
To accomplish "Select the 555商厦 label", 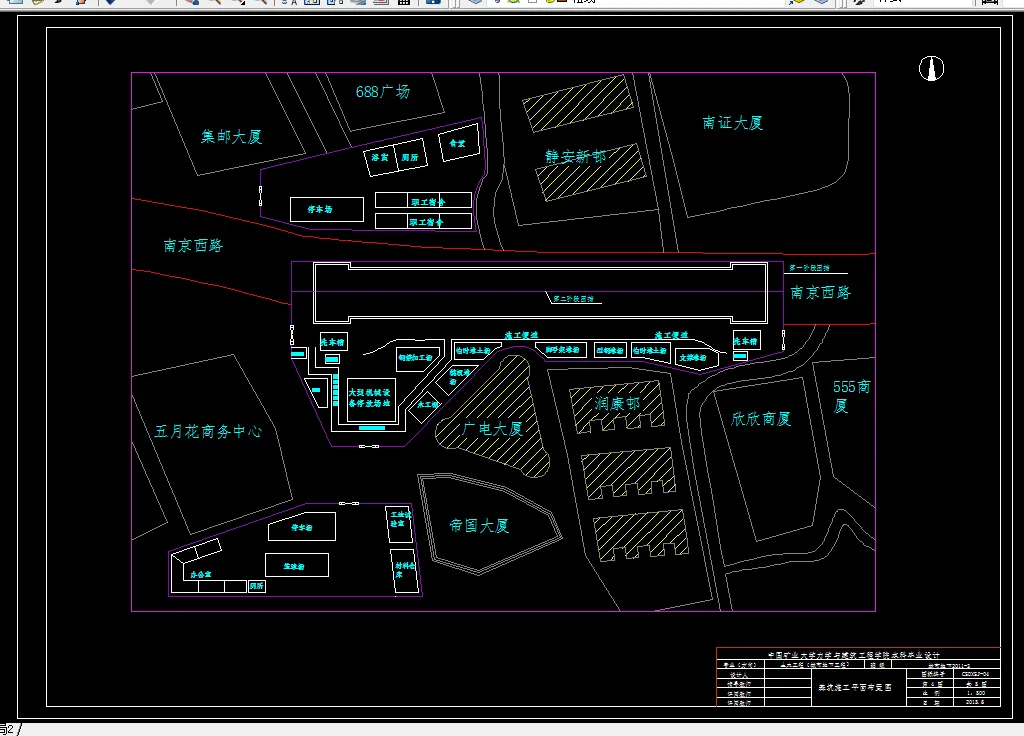I will 851,396.
